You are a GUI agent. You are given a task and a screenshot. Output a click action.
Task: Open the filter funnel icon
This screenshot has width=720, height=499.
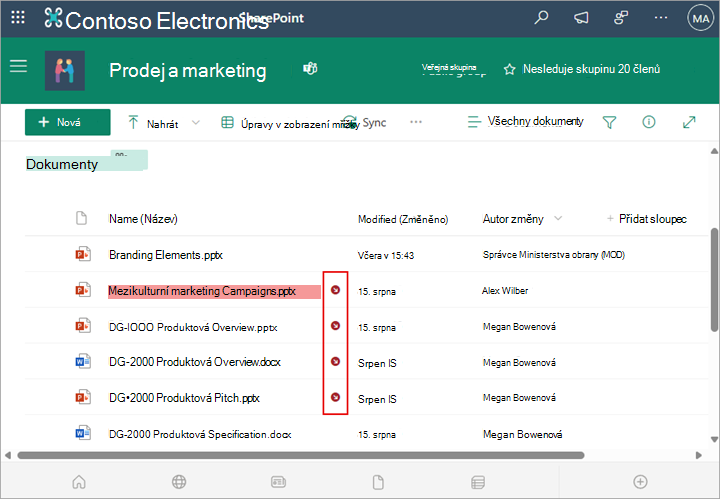pos(609,122)
